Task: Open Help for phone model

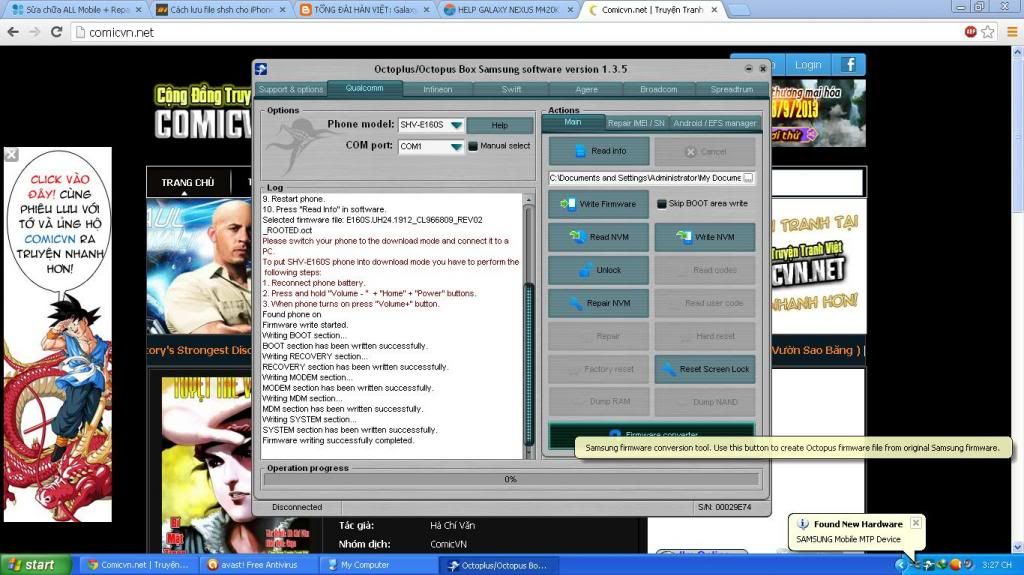Action: 500,125
